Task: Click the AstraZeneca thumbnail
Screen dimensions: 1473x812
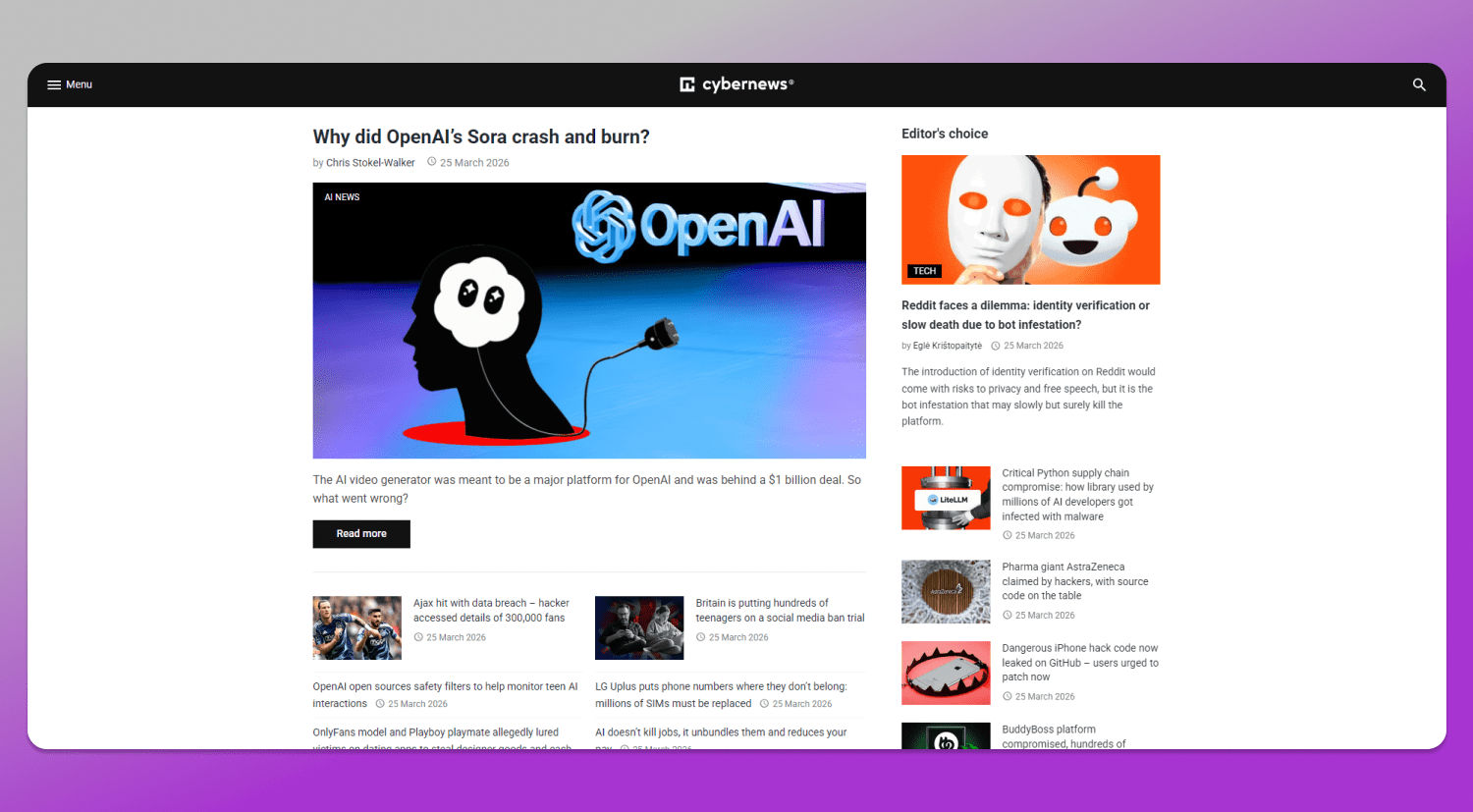Action: [x=946, y=592]
